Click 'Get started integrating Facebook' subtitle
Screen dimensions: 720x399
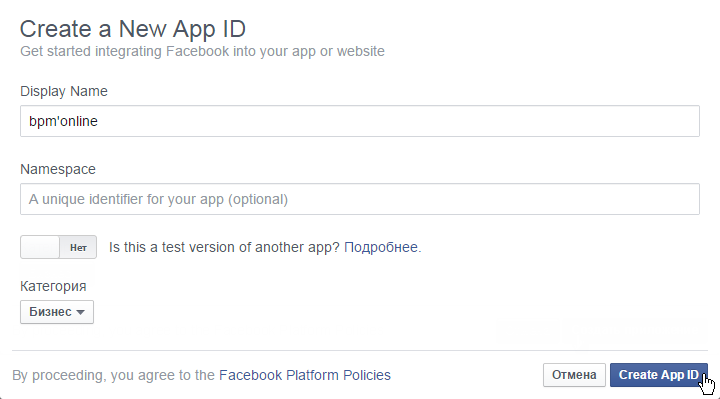coord(202,51)
